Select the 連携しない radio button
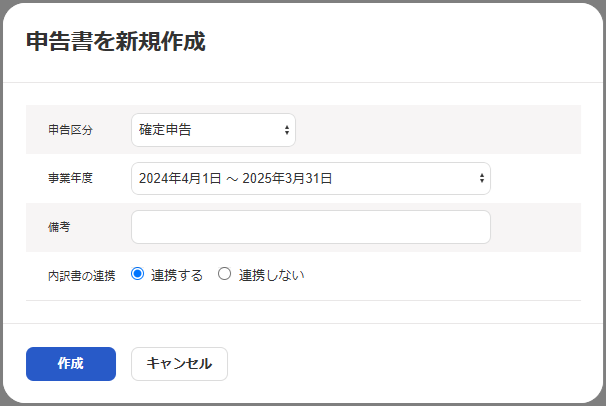 pyautogui.click(x=224, y=274)
